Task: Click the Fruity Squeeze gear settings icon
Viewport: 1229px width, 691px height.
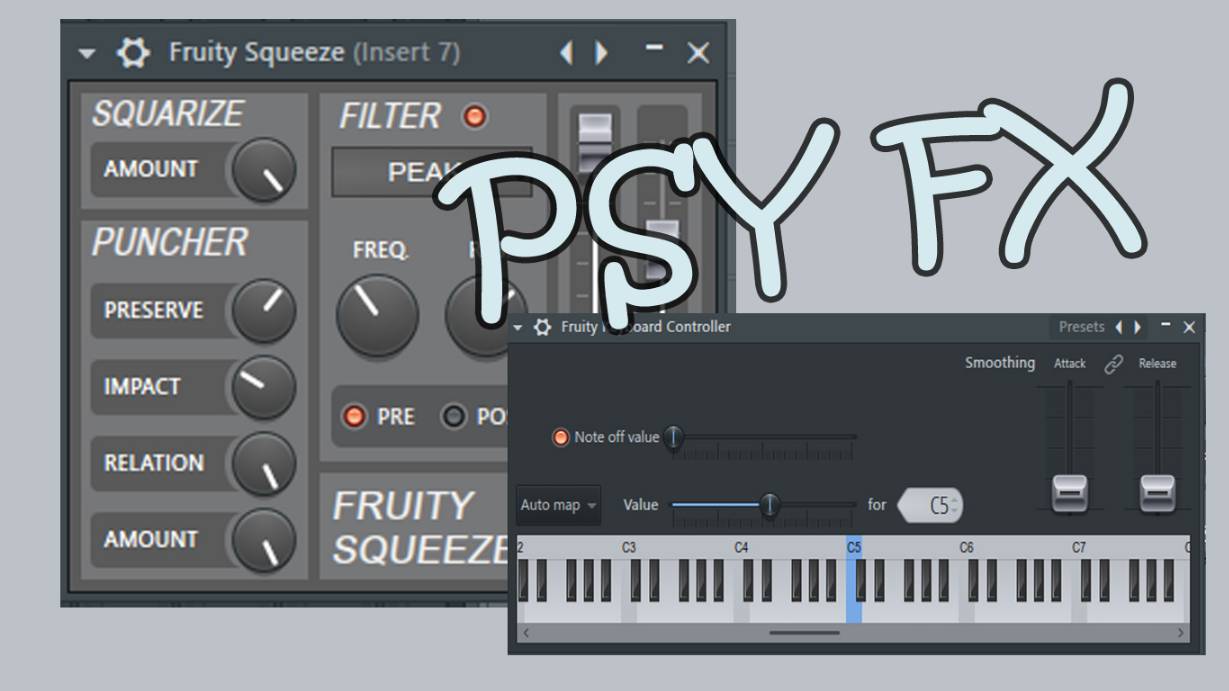Action: pos(132,53)
